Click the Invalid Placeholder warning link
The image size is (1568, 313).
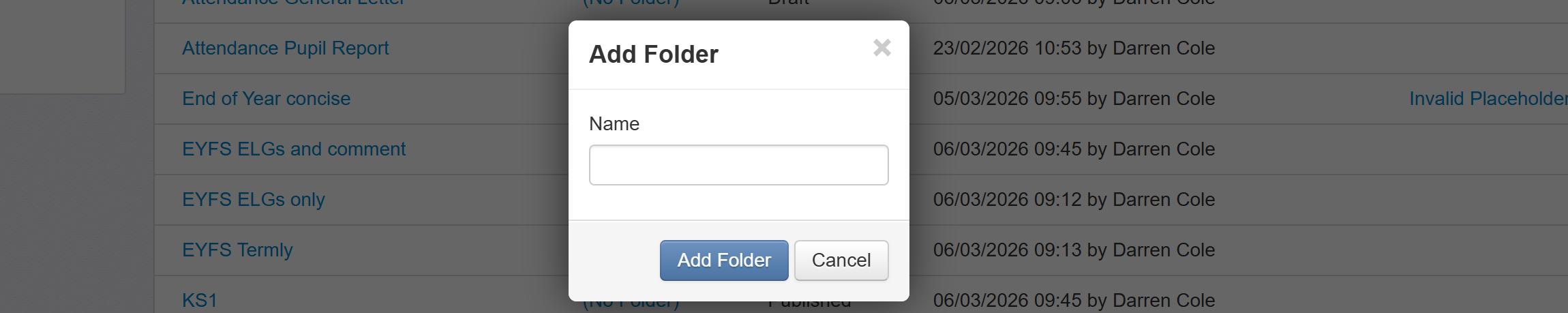coord(1488,99)
